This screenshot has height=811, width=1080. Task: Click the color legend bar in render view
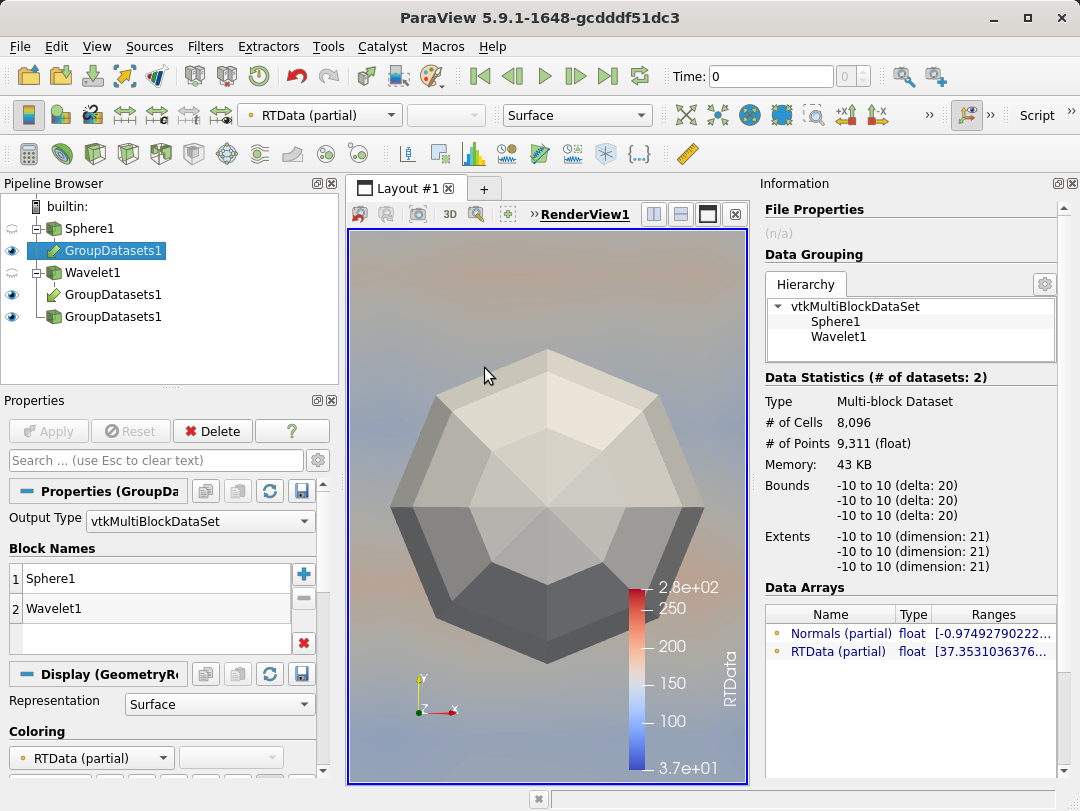pos(637,678)
